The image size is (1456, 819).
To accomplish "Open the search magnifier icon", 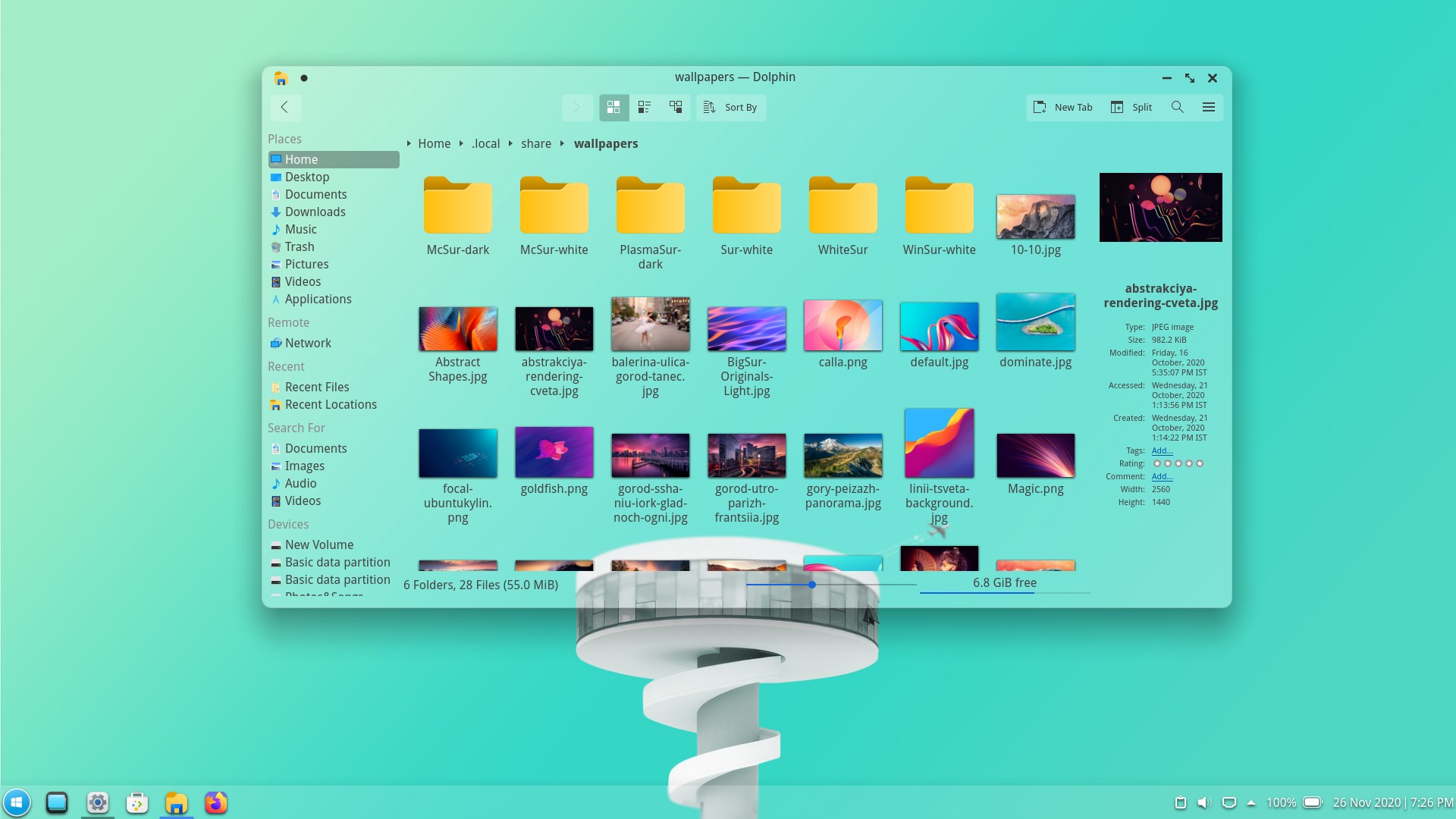I will click(x=1178, y=107).
